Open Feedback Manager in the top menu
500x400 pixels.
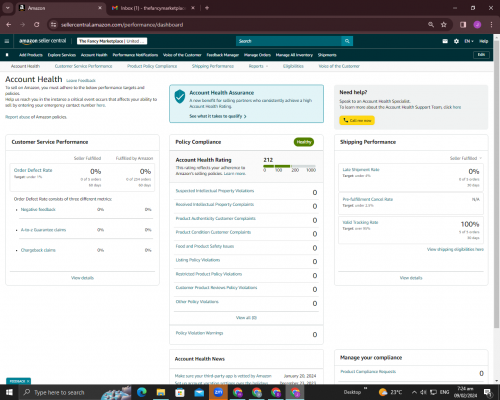coord(223,55)
